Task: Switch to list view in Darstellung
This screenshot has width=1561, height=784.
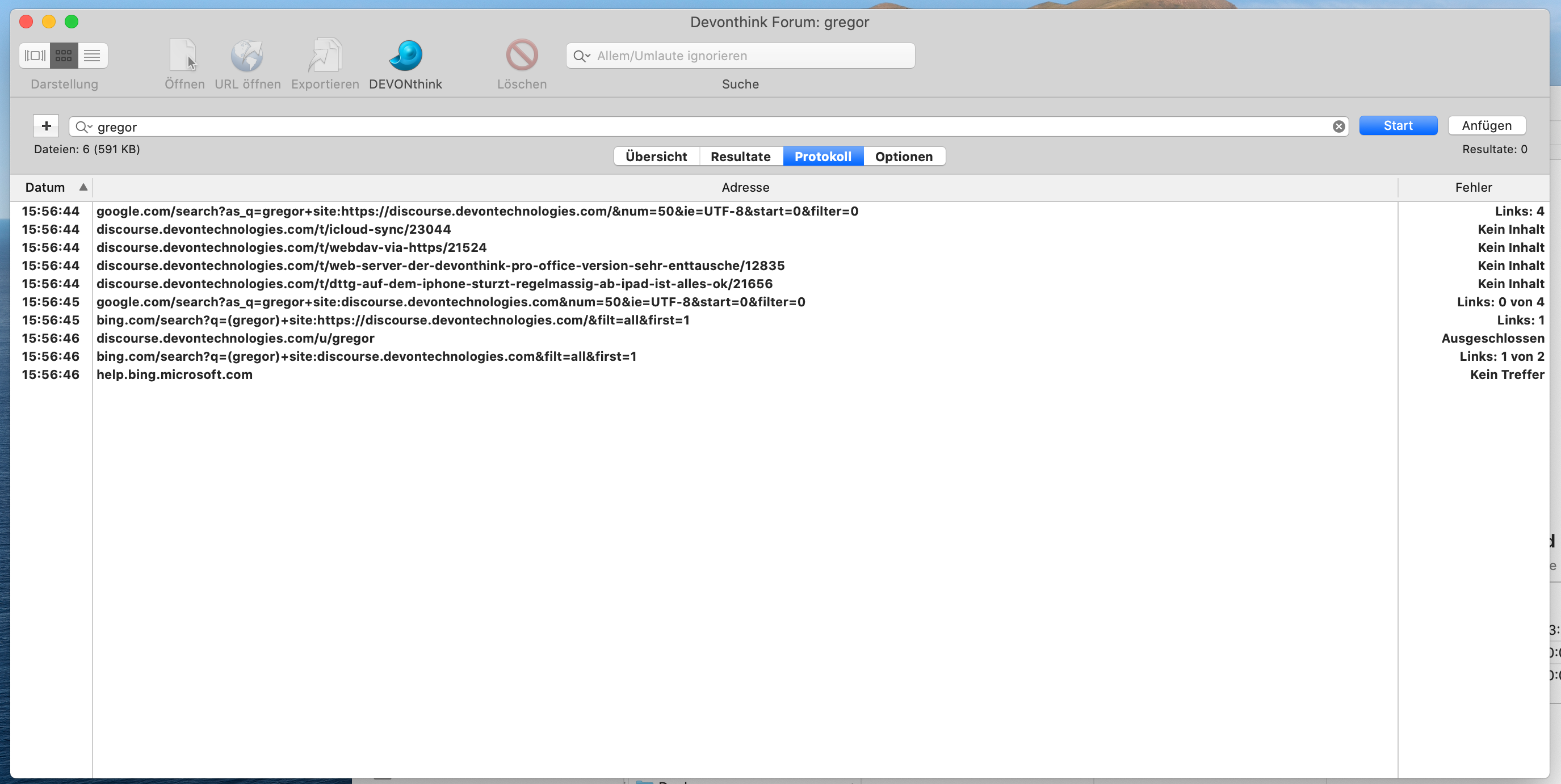Action: point(92,56)
